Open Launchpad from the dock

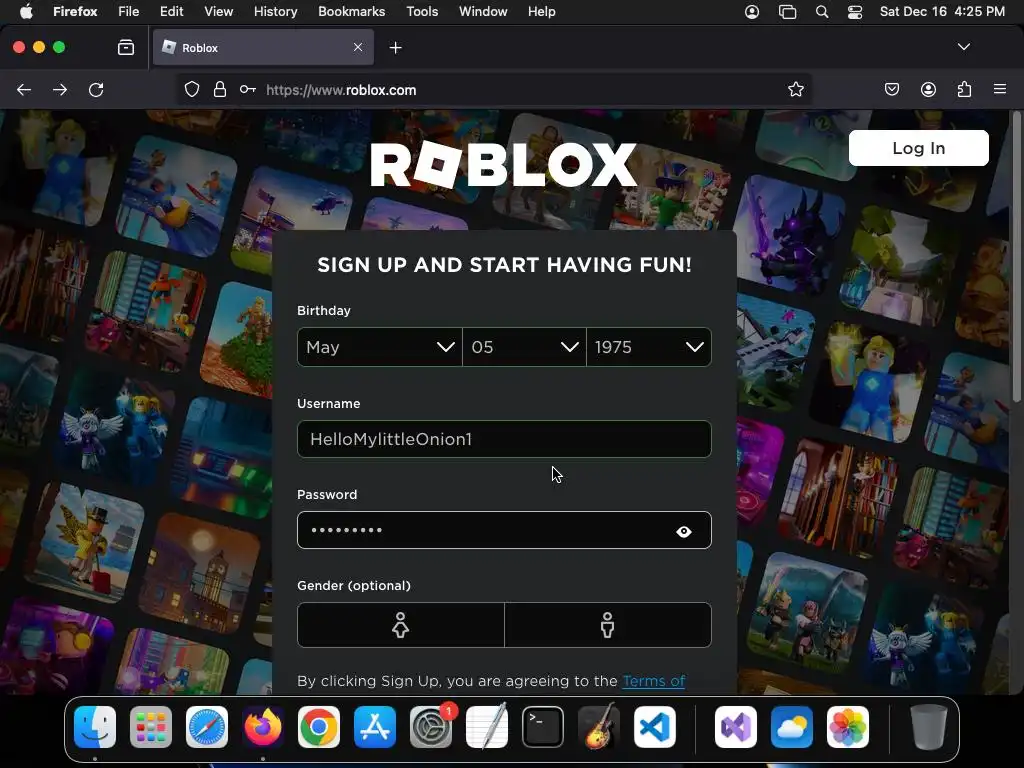click(x=151, y=727)
